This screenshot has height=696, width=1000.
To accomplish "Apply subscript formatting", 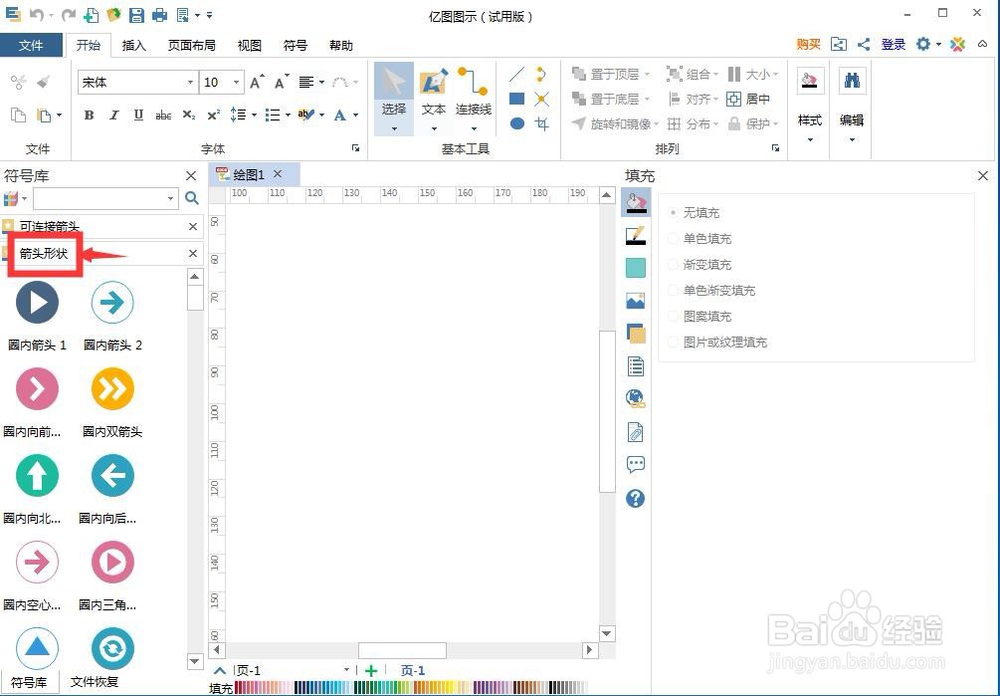I will coord(188,115).
